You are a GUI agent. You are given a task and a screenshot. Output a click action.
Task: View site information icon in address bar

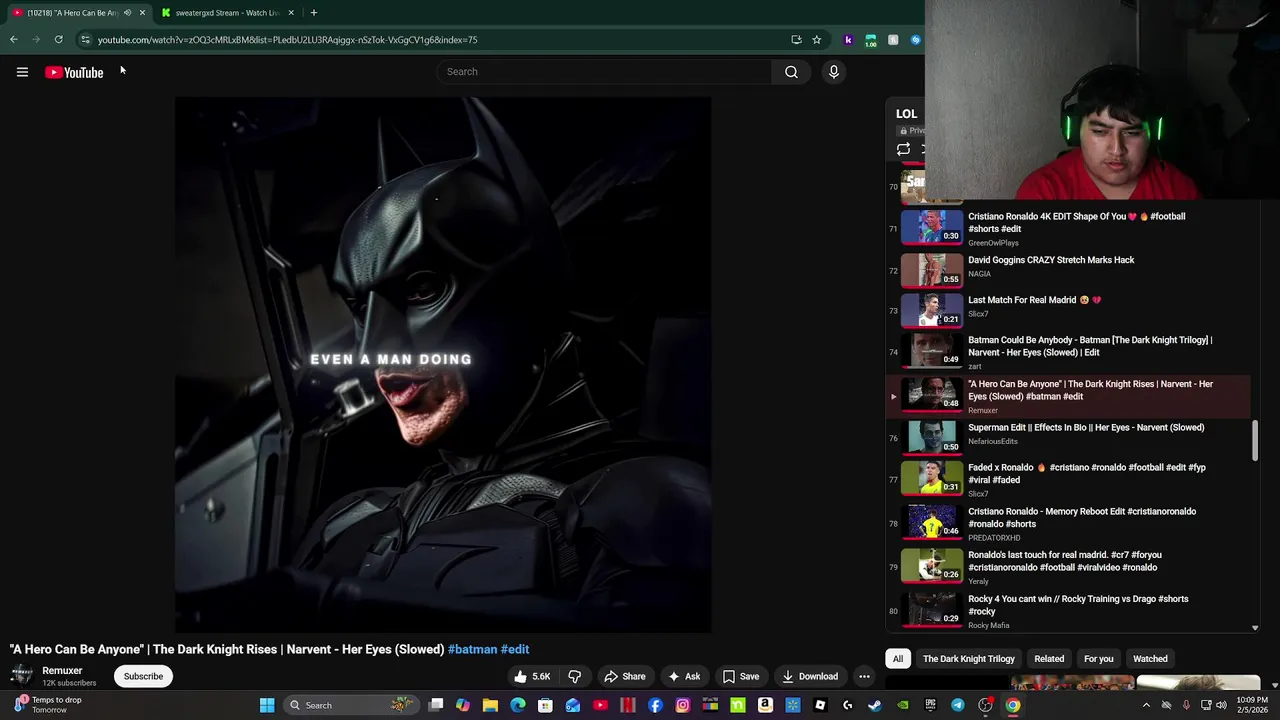coord(85,40)
